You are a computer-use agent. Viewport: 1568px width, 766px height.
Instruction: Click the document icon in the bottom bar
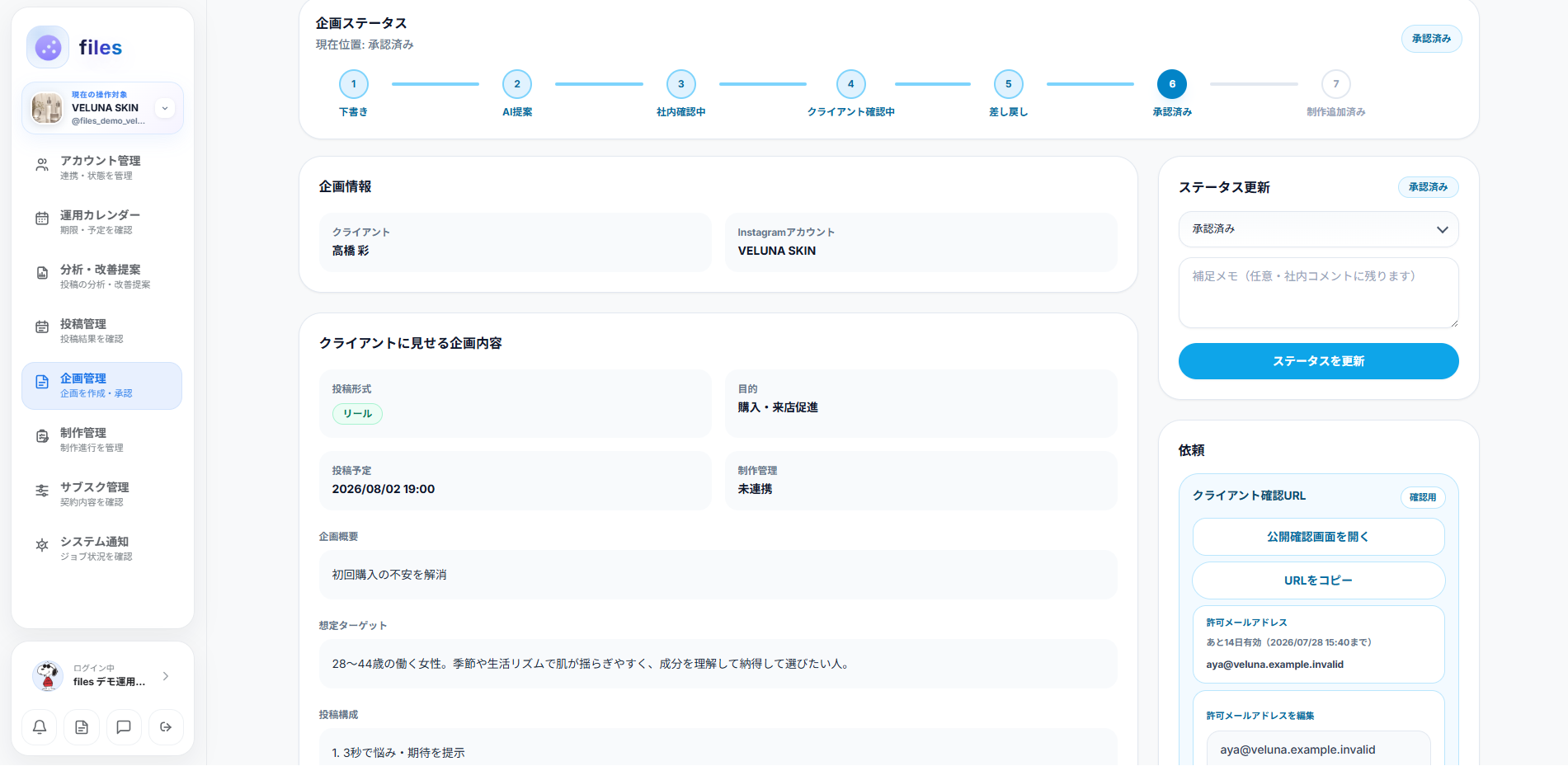82,727
